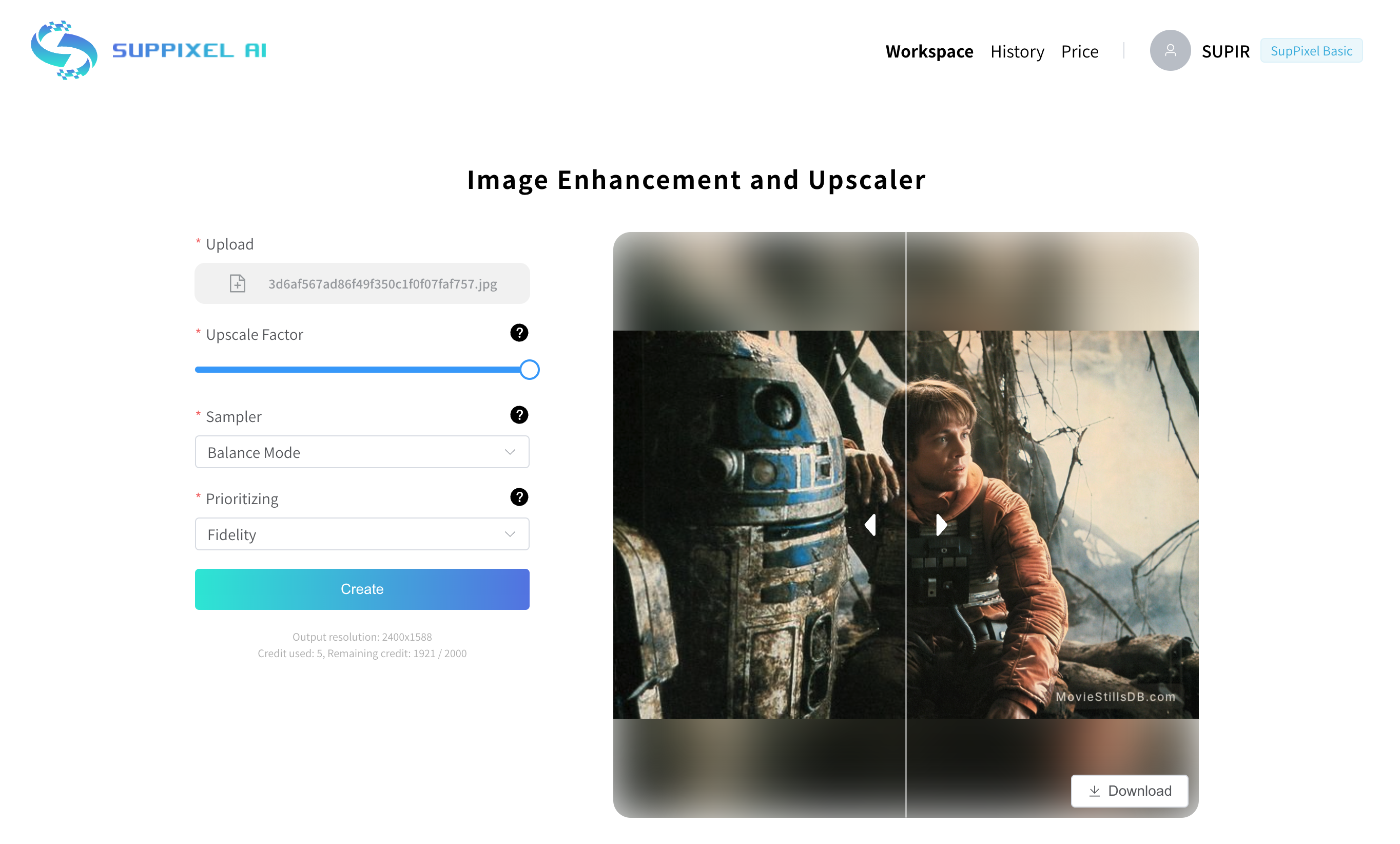Click the file upload document icon
The width and height of the screenshot is (1400, 844).
(x=238, y=283)
